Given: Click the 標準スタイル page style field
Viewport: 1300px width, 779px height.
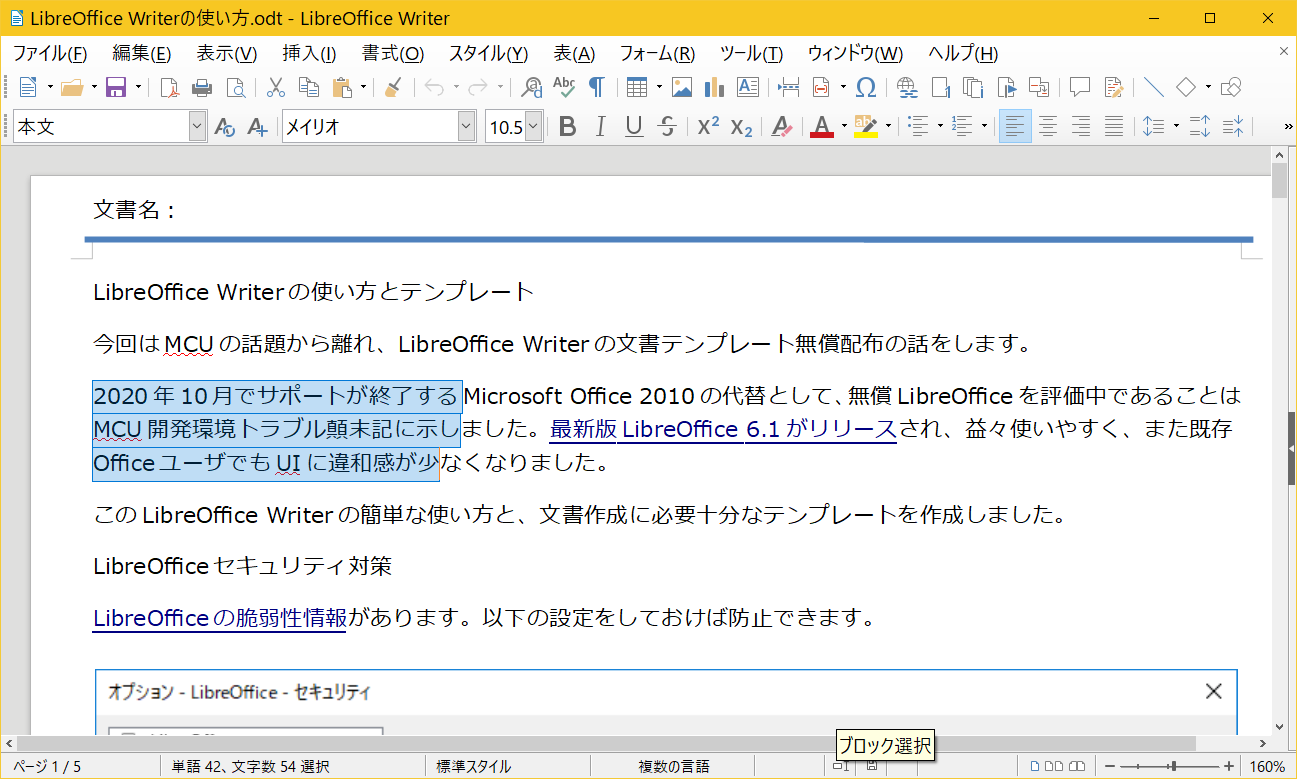Looking at the screenshot, I should (474, 767).
